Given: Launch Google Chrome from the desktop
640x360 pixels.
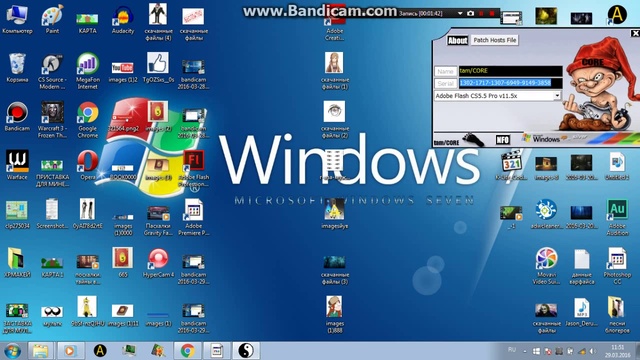Looking at the screenshot, I should pos(87,120).
